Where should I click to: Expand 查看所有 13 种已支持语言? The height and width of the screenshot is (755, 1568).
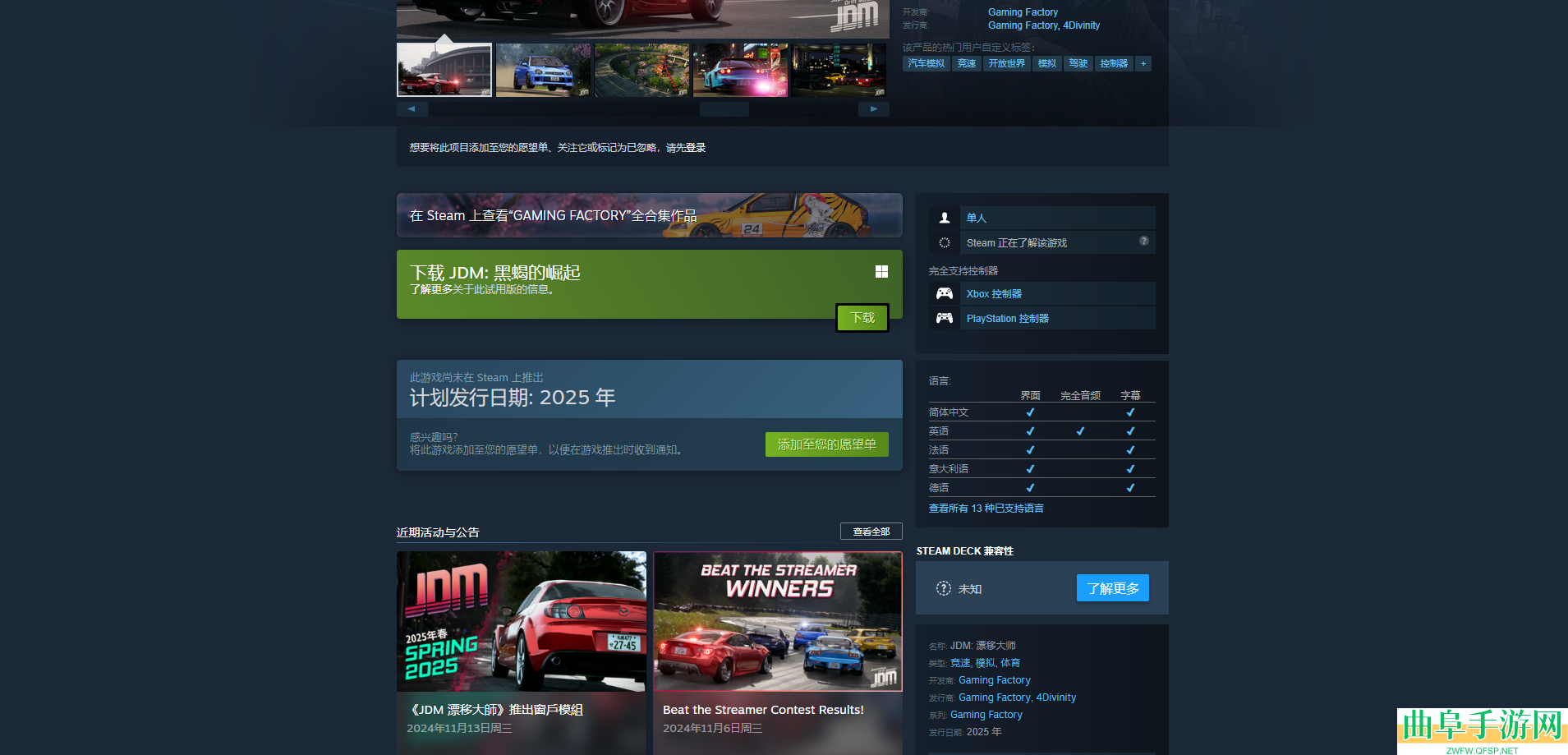click(986, 509)
